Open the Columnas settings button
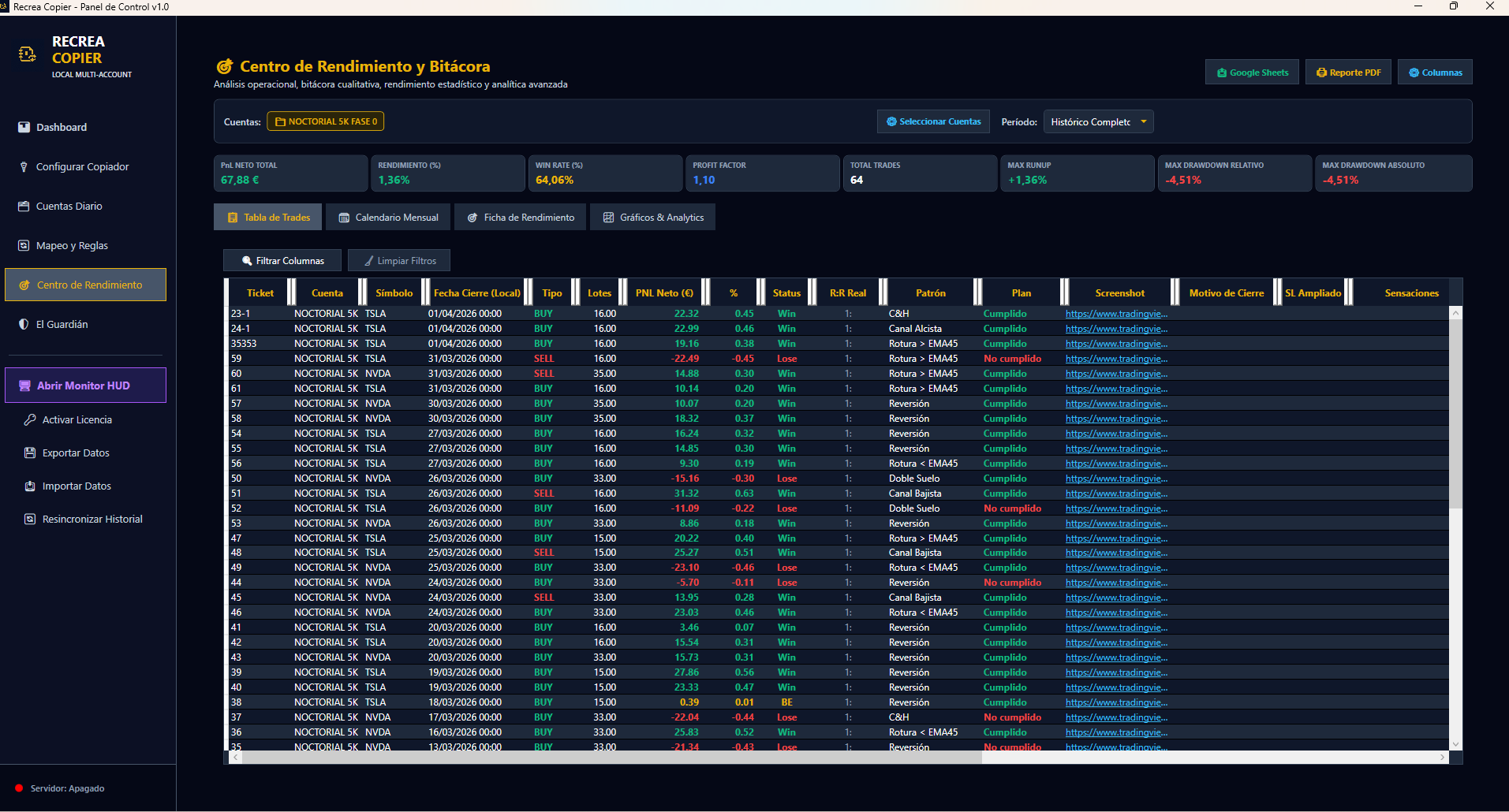The height and width of the screenshot is (812, 1509). point(1435,73)
